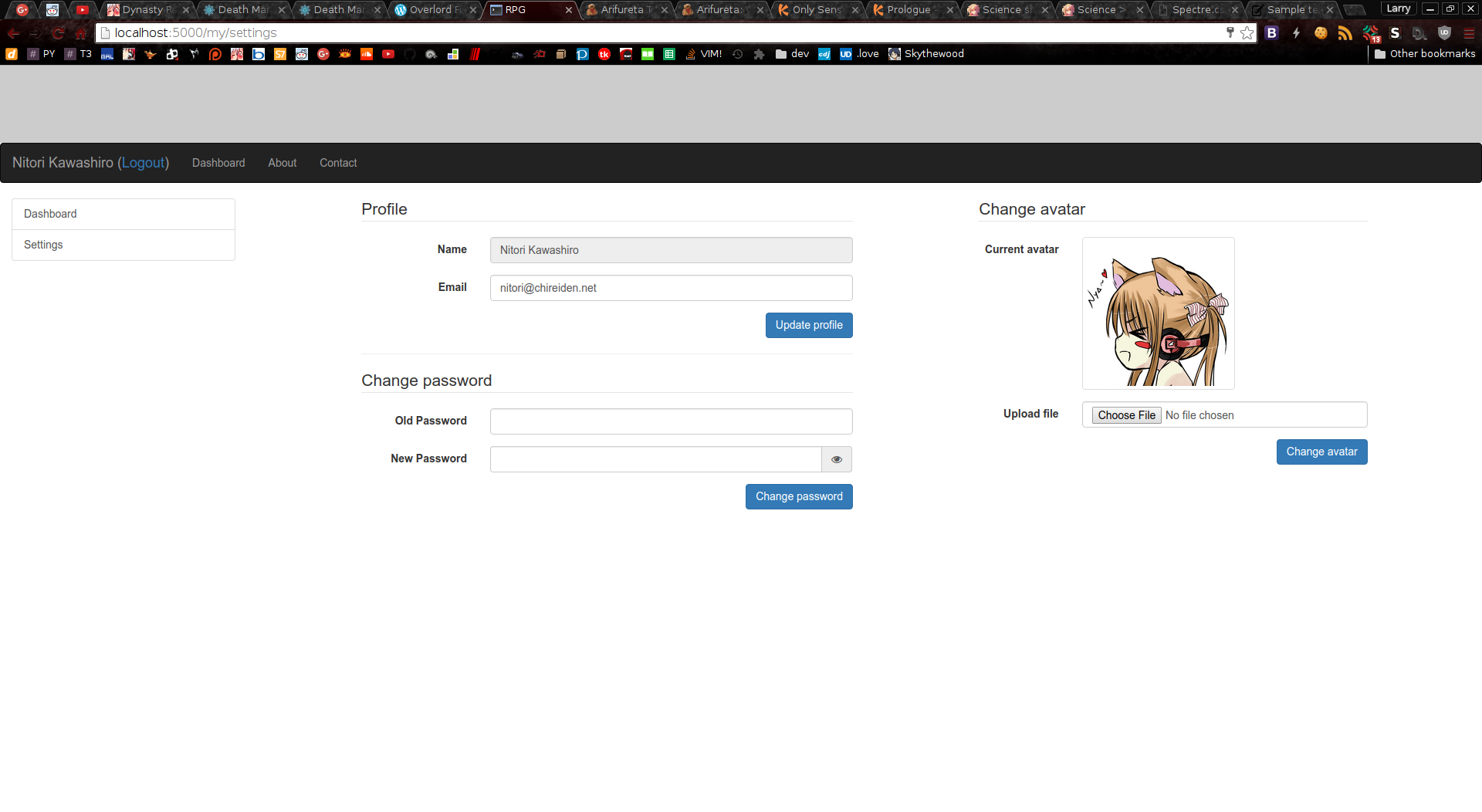The width and height of the screenshot is (1482, 812).
Task: Open the uBlock shield extension icon
Action: click(x=1444, y=32)
